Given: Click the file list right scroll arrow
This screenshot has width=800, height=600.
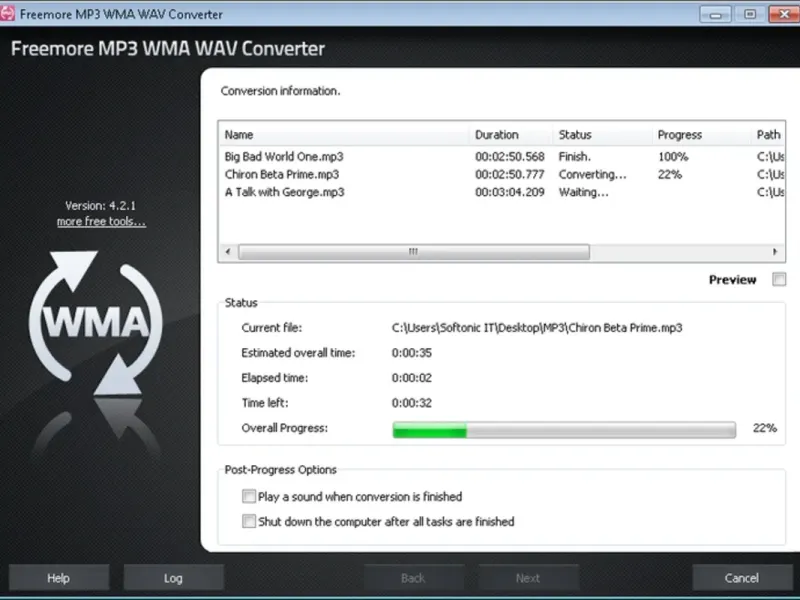Looking at the screenshot, I should 775,252.
